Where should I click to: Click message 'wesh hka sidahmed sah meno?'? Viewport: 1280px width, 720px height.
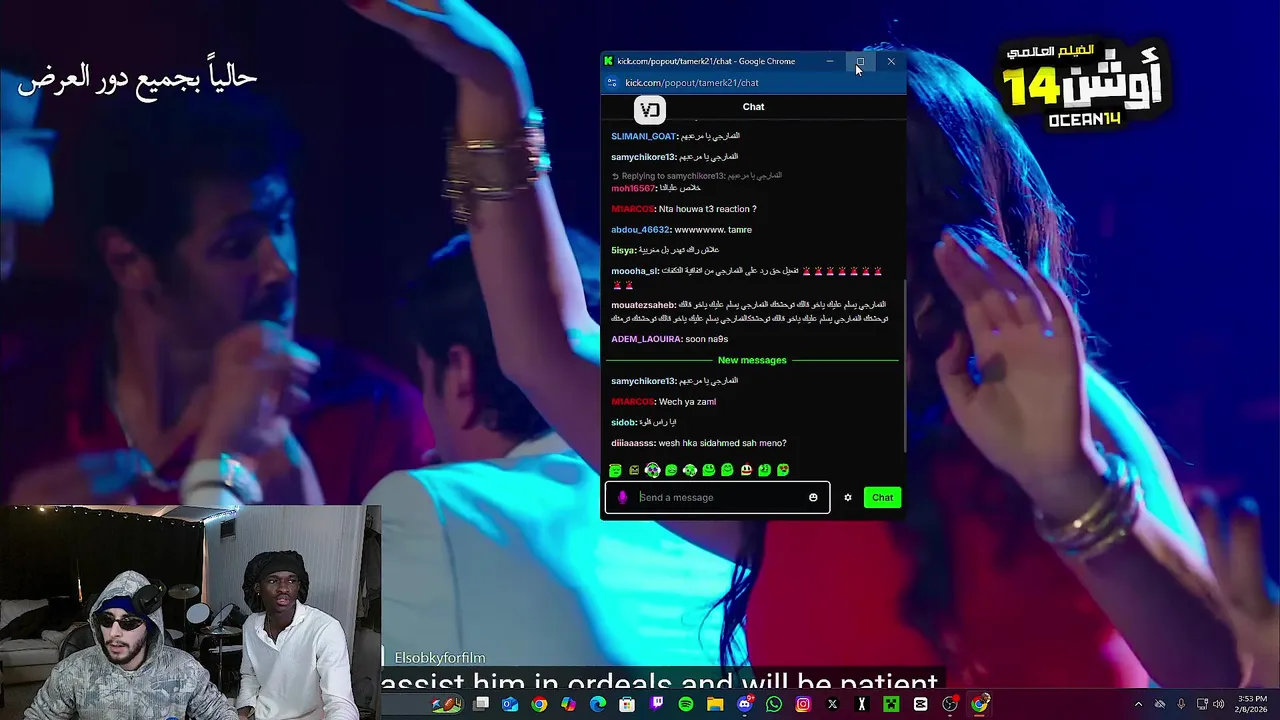722,443
